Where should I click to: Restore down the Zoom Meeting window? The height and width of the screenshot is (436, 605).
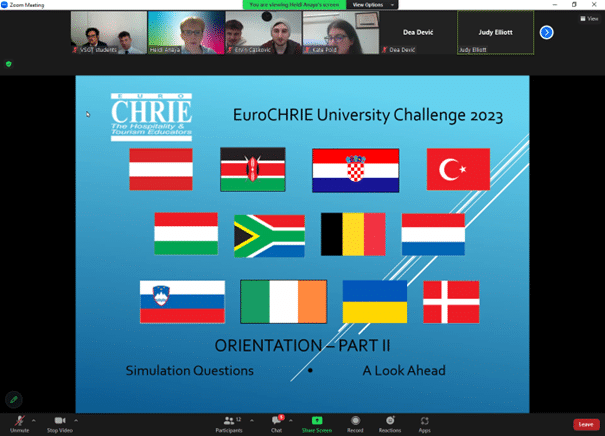point(574,5)
